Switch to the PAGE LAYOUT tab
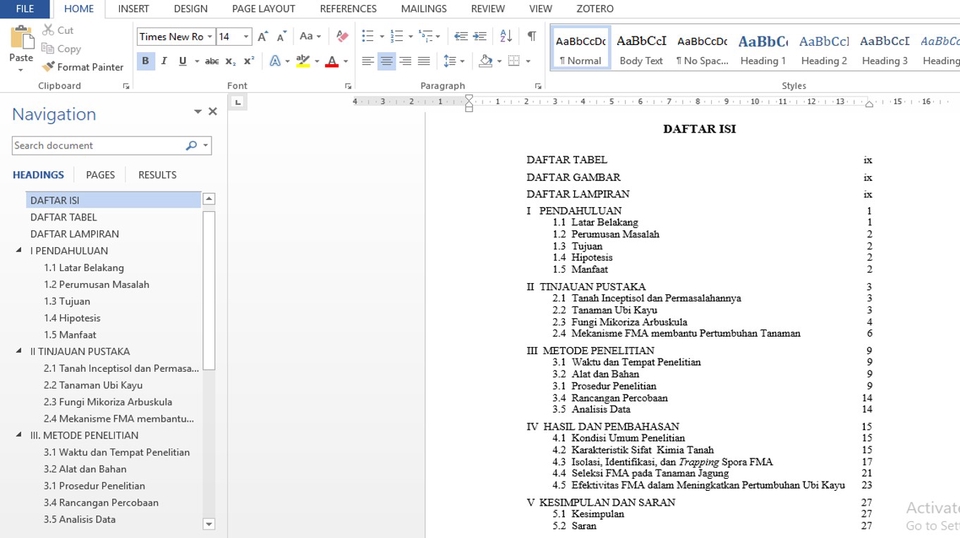This screenshot has height=538, width=960. [263, 9]
